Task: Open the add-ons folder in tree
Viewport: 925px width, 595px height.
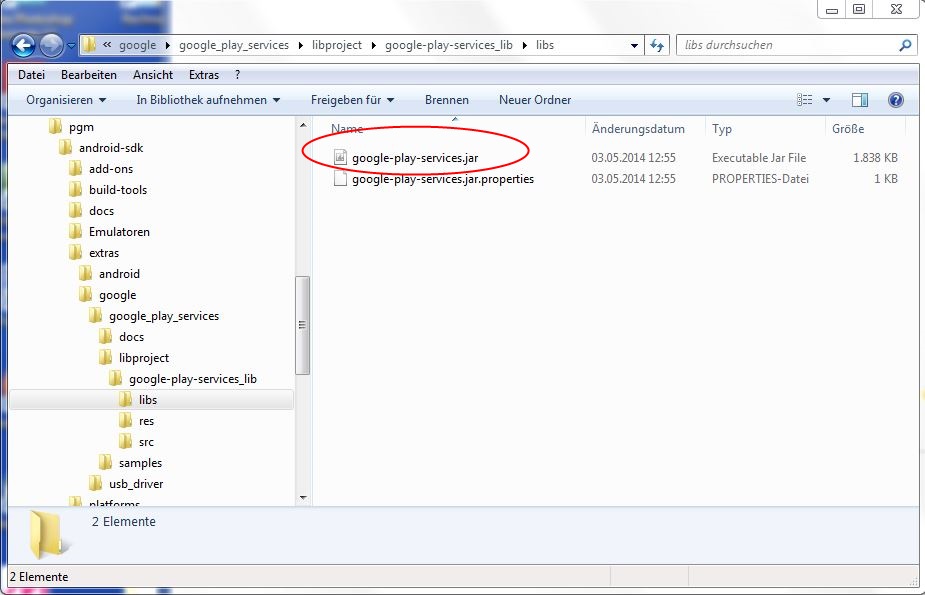Action: (111, 169)
